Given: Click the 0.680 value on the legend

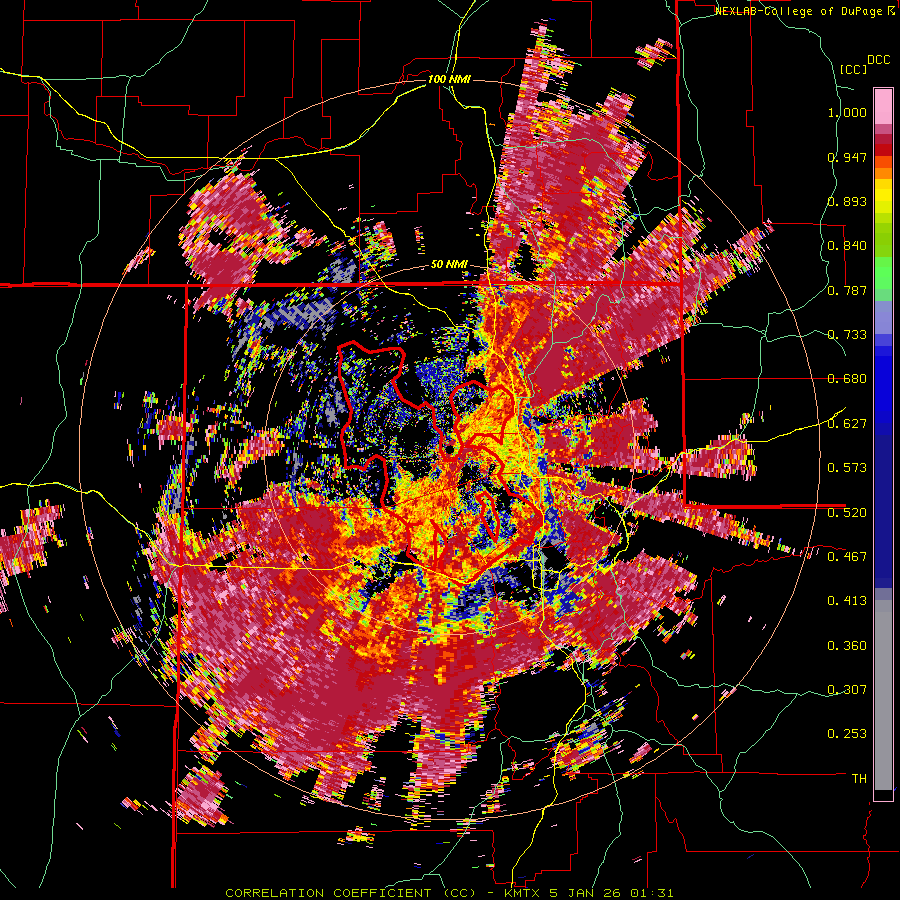Looking at the screenshot, I should click(847, 379).
